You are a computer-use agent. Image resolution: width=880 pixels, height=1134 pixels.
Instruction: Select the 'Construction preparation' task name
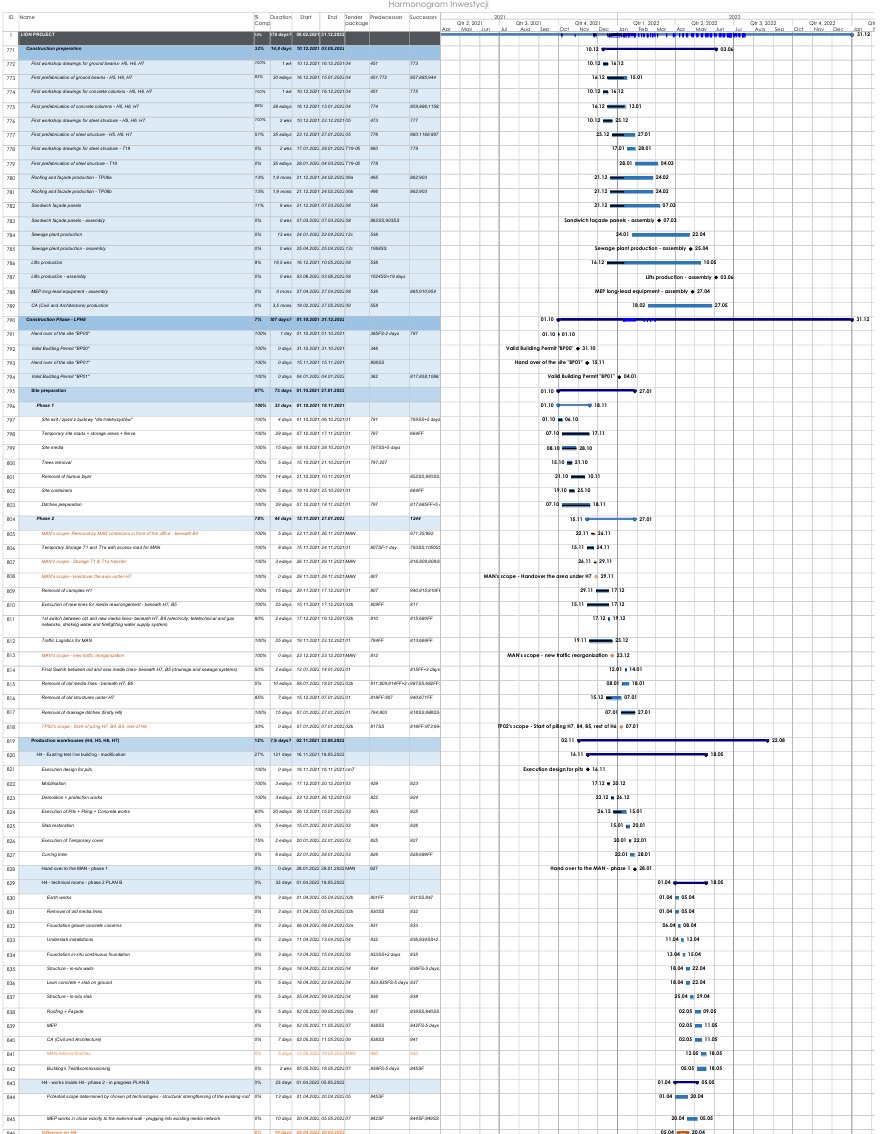[54, 49]
